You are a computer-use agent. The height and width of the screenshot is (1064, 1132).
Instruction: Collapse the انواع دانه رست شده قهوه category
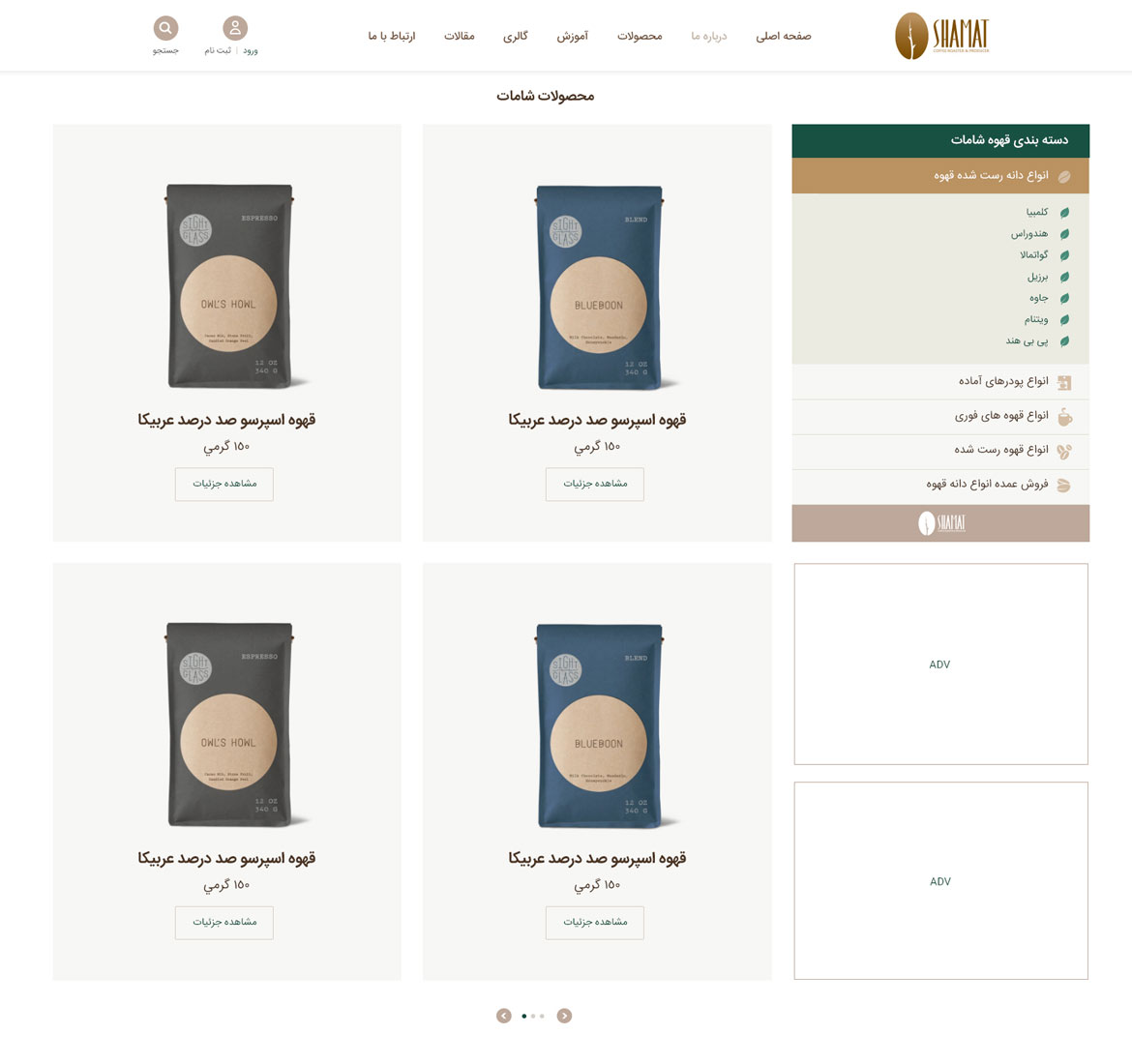pos(940,175)
